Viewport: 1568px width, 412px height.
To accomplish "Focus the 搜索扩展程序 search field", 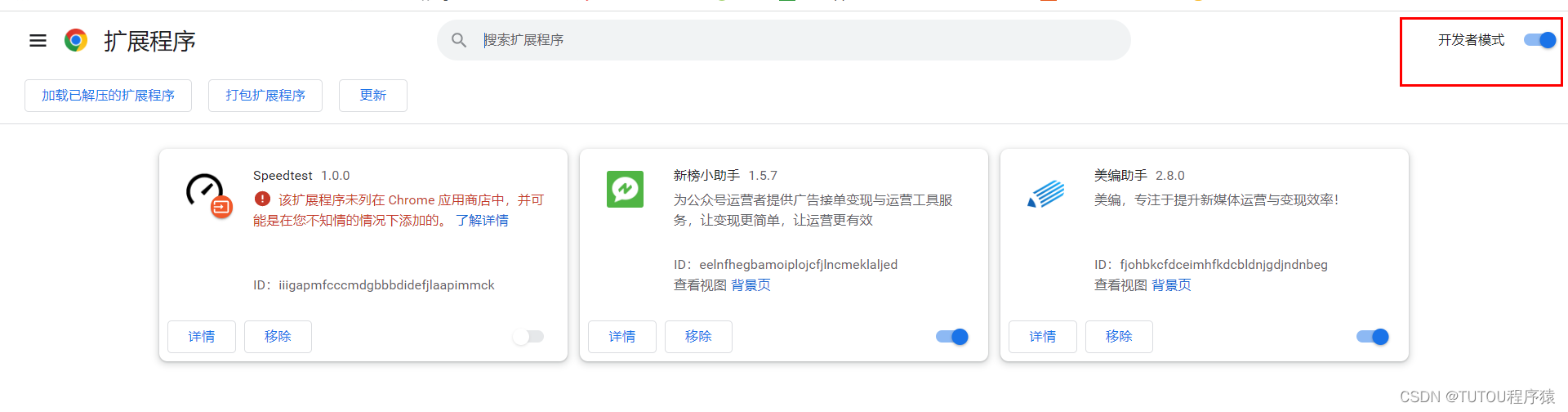I will pos(784,40).
